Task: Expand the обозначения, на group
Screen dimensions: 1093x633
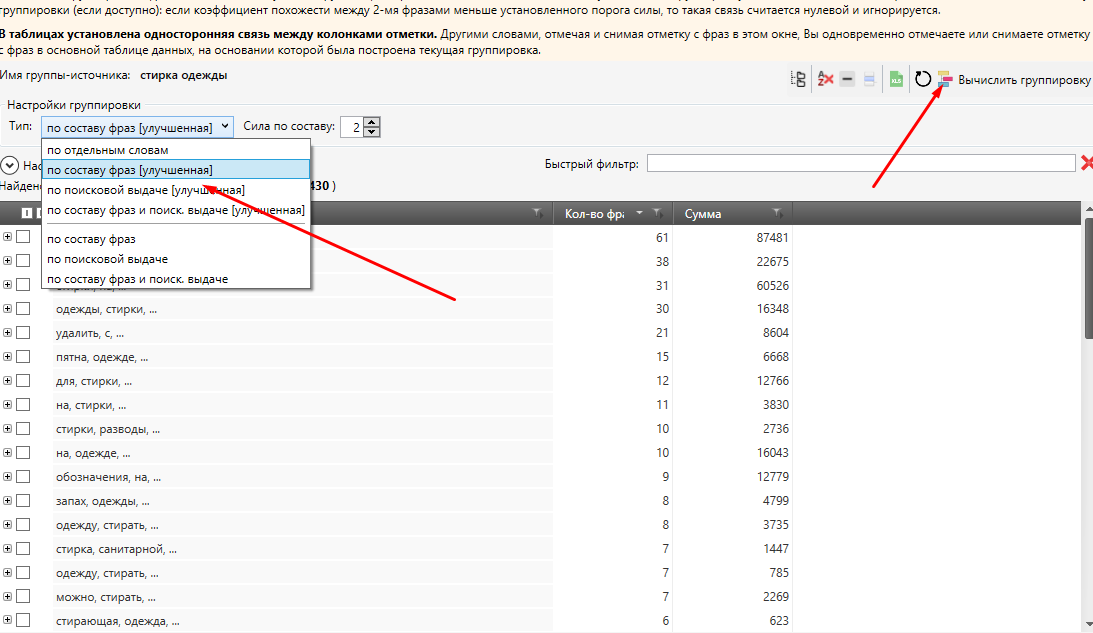Action: click(x=7, y=476)
